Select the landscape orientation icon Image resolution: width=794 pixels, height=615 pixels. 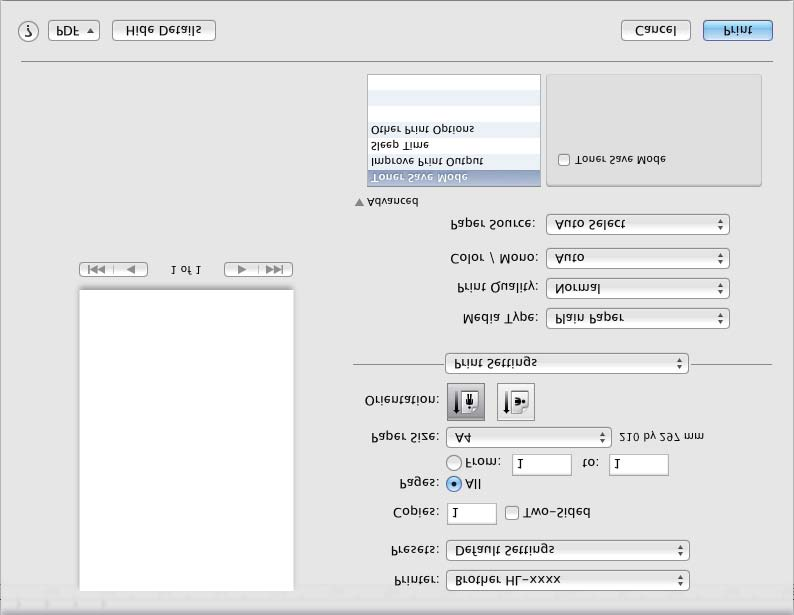click(515, 402)
